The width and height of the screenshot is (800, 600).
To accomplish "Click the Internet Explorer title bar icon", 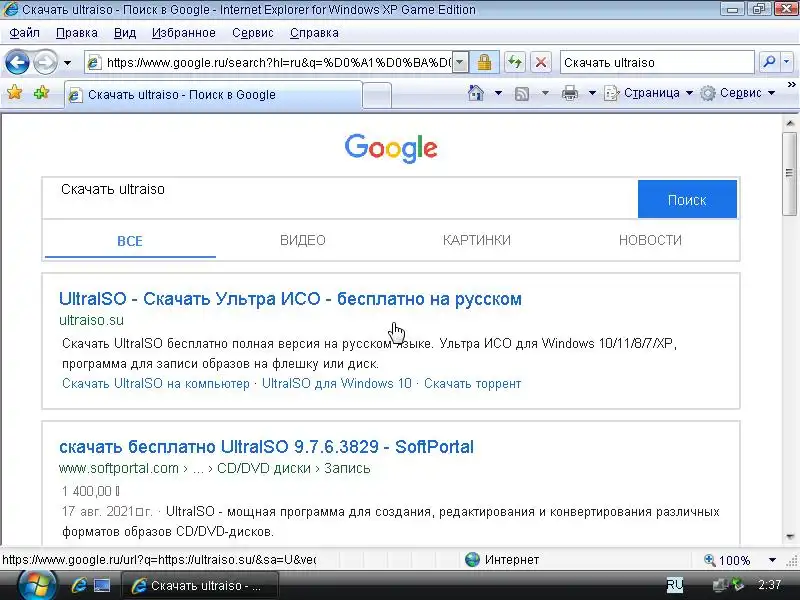I will [x=10, y=9].
